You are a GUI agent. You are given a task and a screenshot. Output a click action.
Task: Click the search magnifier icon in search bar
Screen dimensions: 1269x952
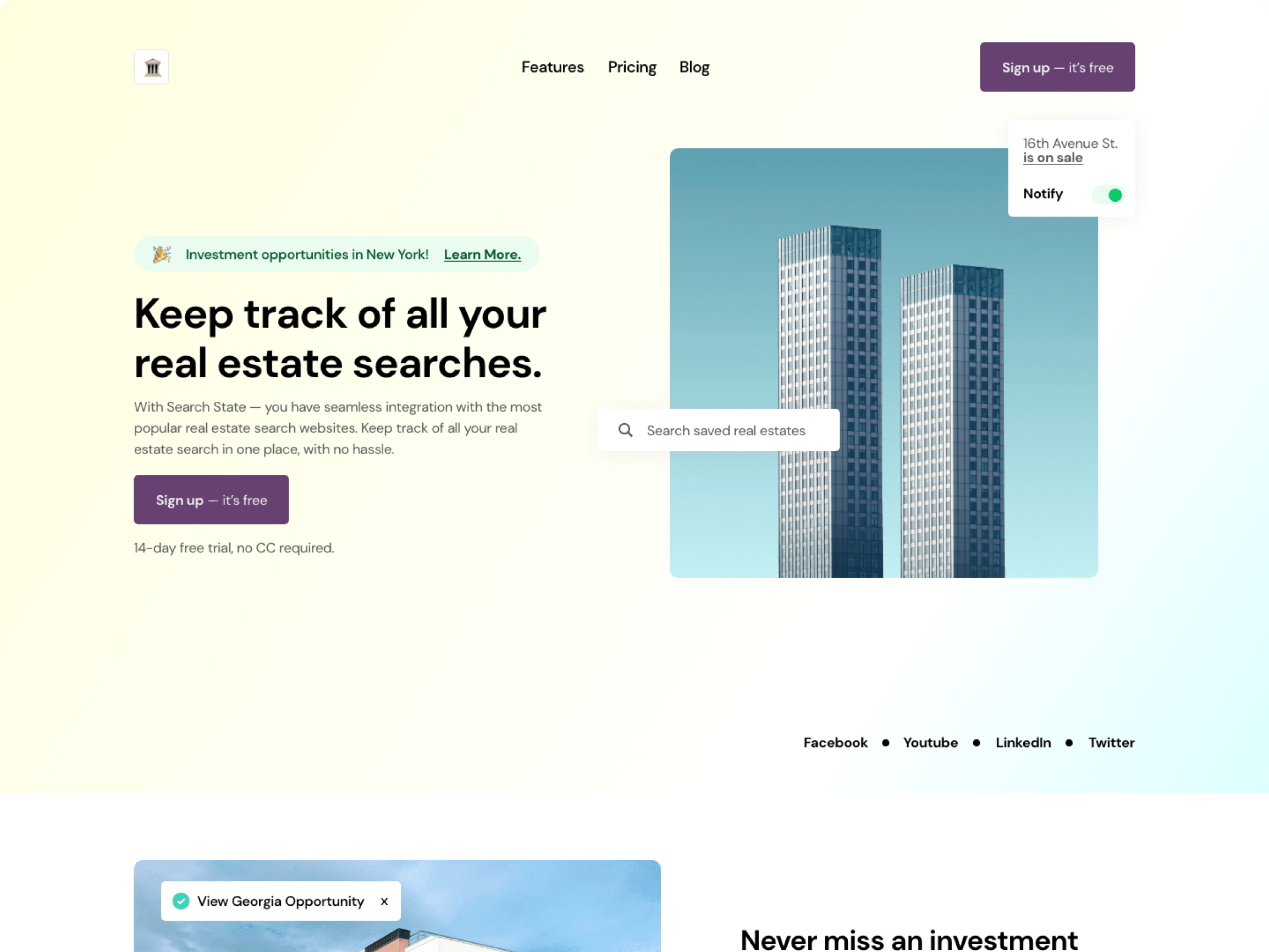pyautogui.click(x=626, y=430)
